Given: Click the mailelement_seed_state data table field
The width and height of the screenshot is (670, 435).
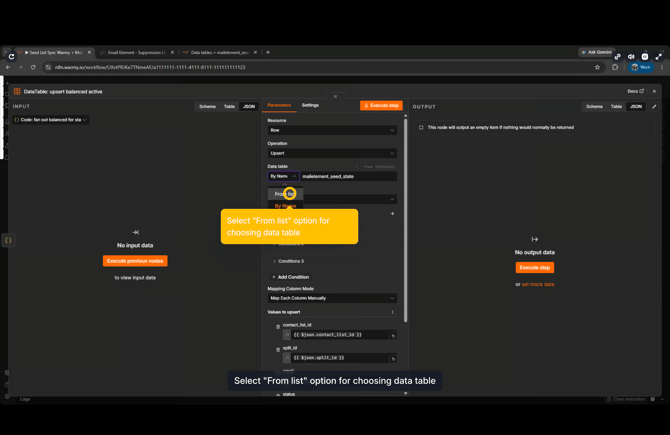Looking at the screenshot, I should click(x=348, y=176).
